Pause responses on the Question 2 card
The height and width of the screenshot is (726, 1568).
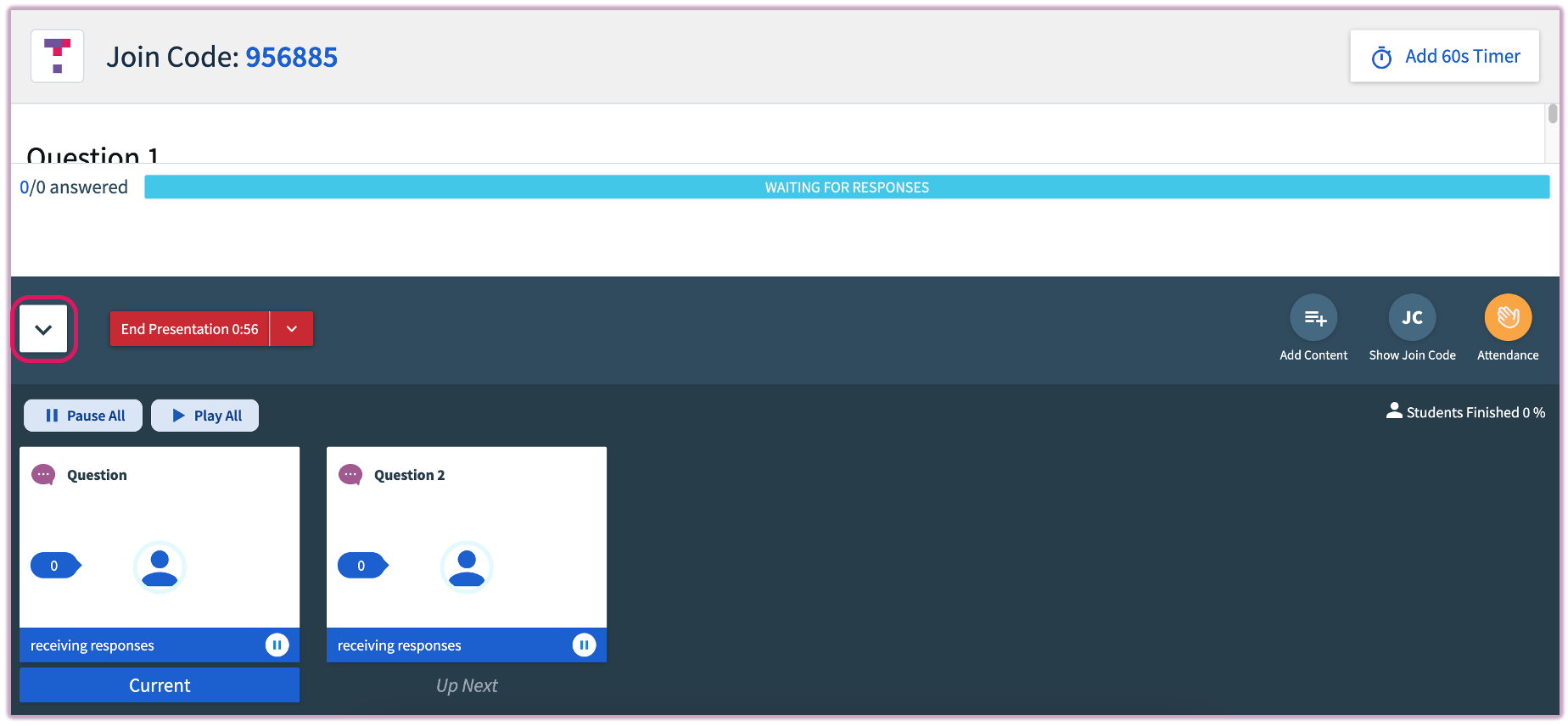(x=584, y=645)
